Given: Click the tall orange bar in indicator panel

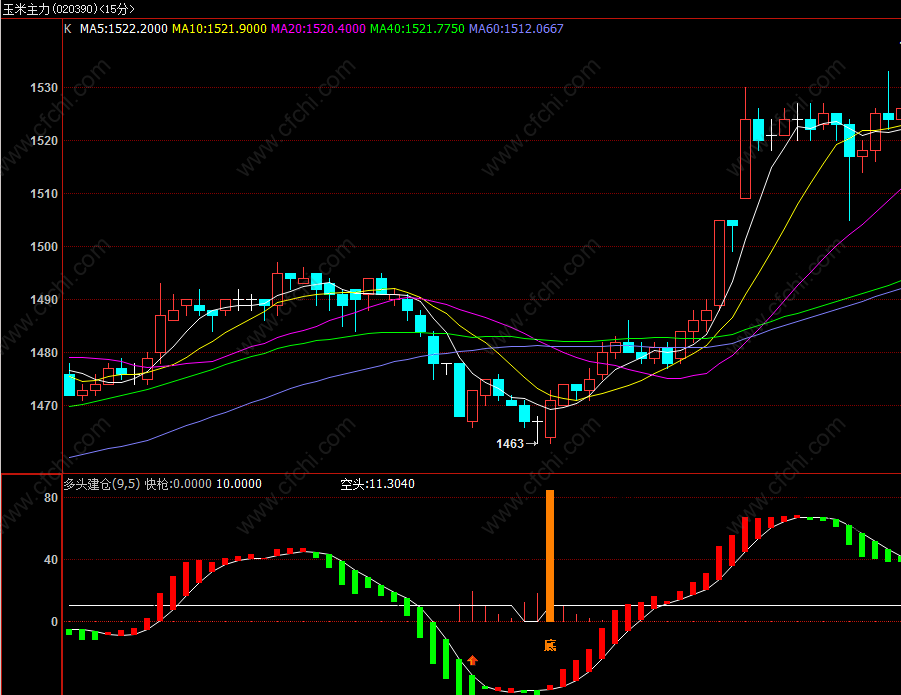Looking at the screenshot, I should coord(550,555).
